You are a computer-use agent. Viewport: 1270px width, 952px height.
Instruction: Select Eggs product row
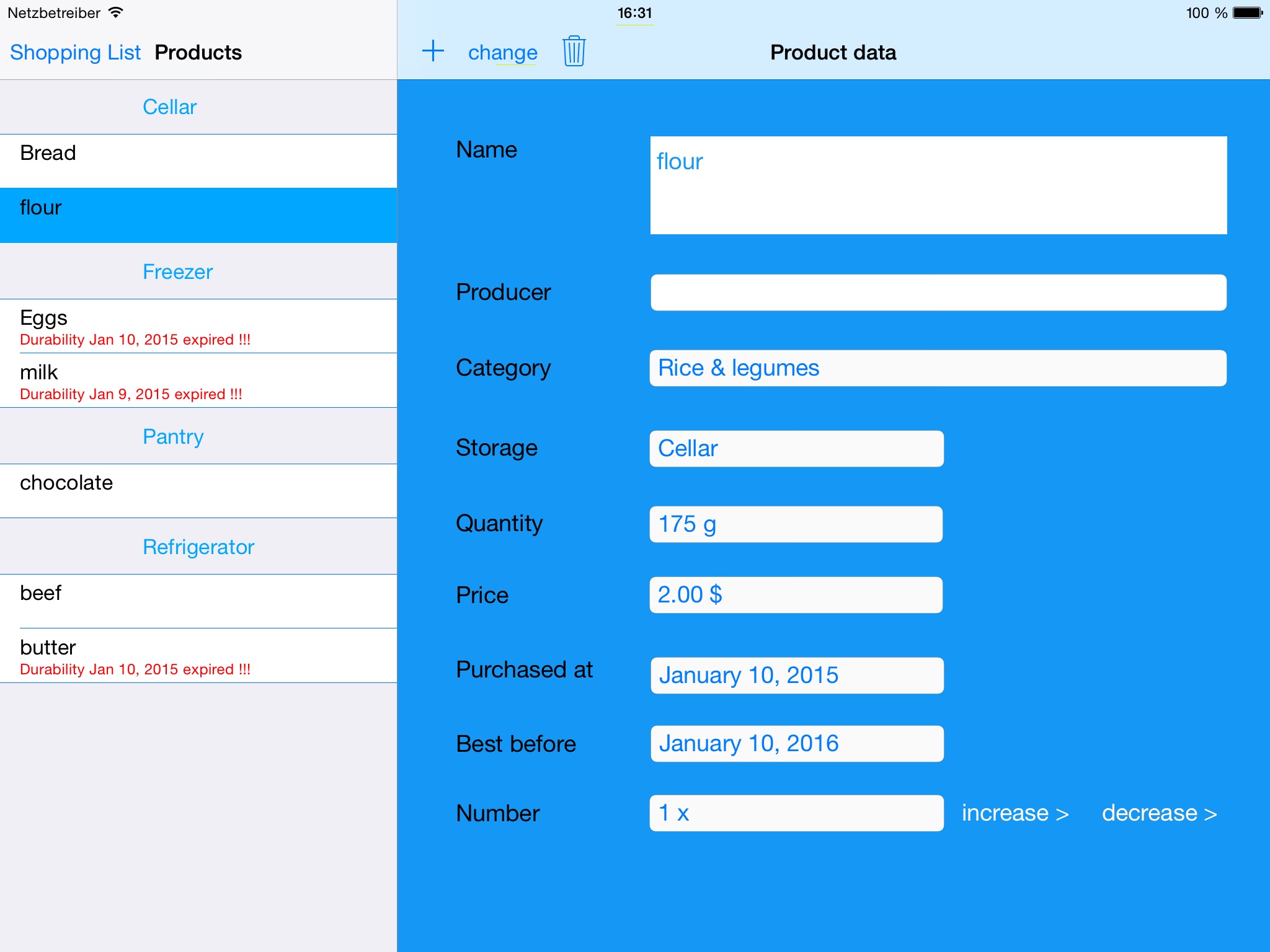tap(198, 326)
